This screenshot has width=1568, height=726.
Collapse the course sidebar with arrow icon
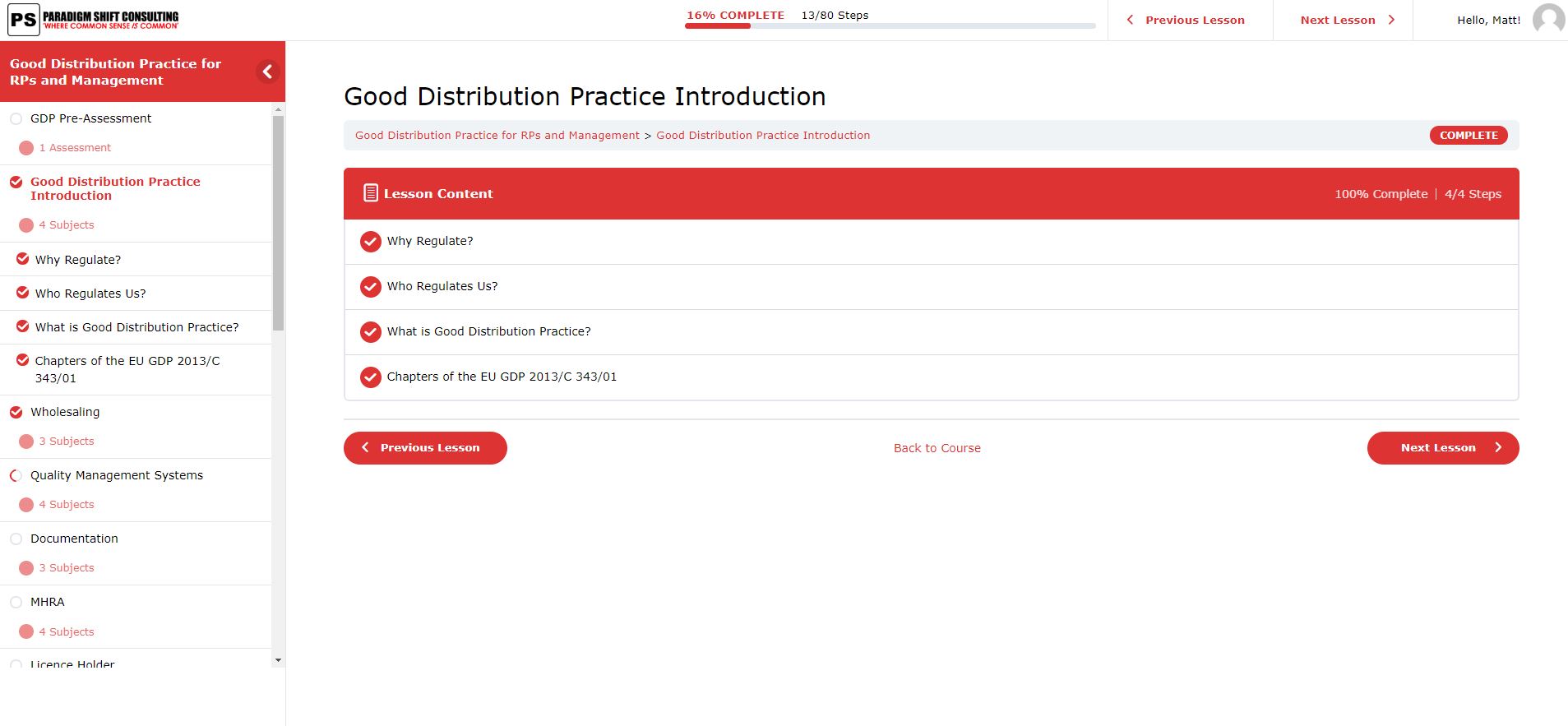pos(267,72)
